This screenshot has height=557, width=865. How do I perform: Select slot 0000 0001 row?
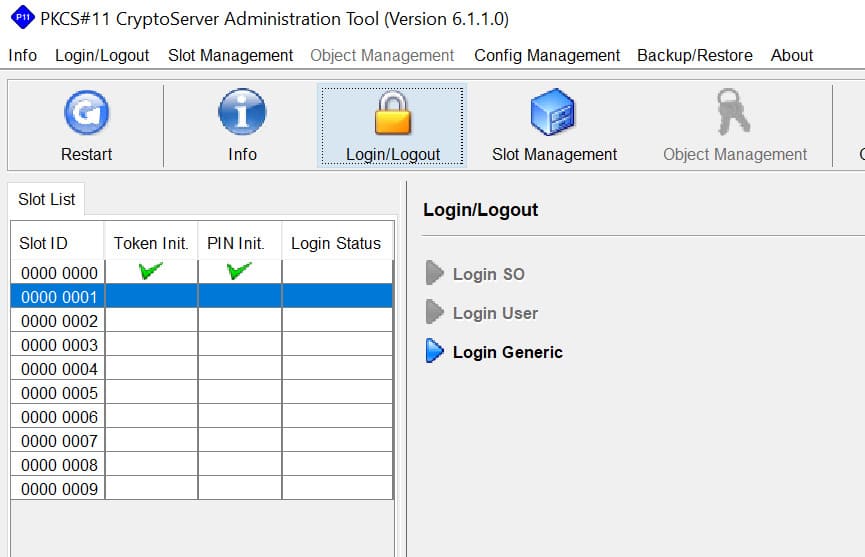[202, 296]
